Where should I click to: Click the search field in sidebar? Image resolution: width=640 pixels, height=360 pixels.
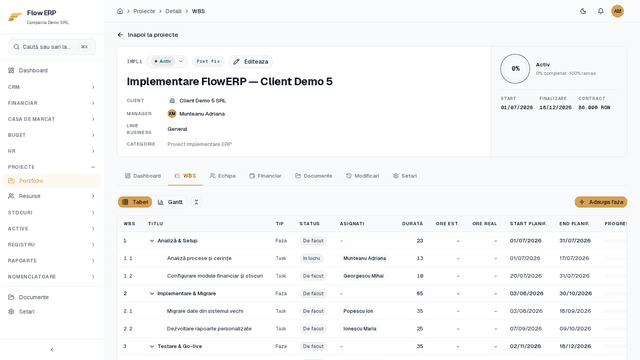click(x=52, y=47)
